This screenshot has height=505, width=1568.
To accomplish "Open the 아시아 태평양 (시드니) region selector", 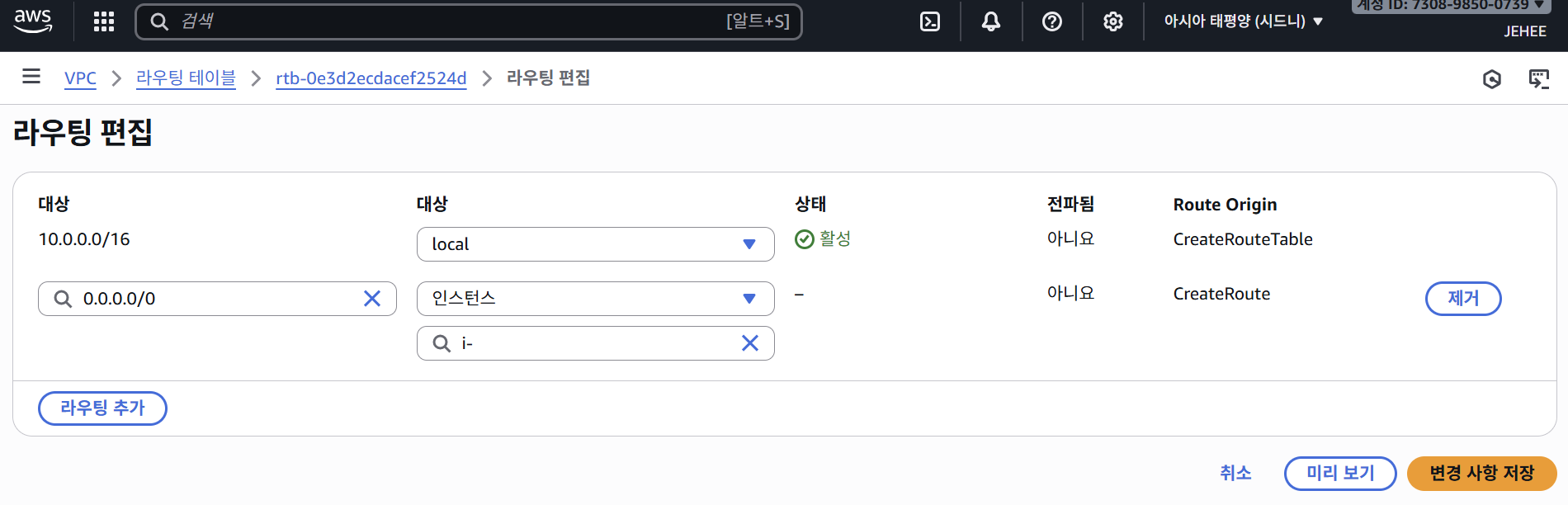I will coord(1243,21).
